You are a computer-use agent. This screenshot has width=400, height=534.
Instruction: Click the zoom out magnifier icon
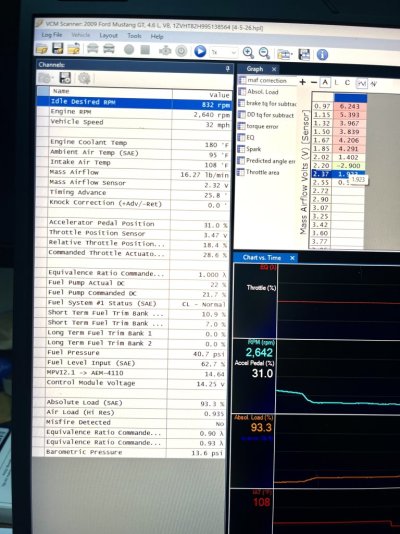[264, 53]
